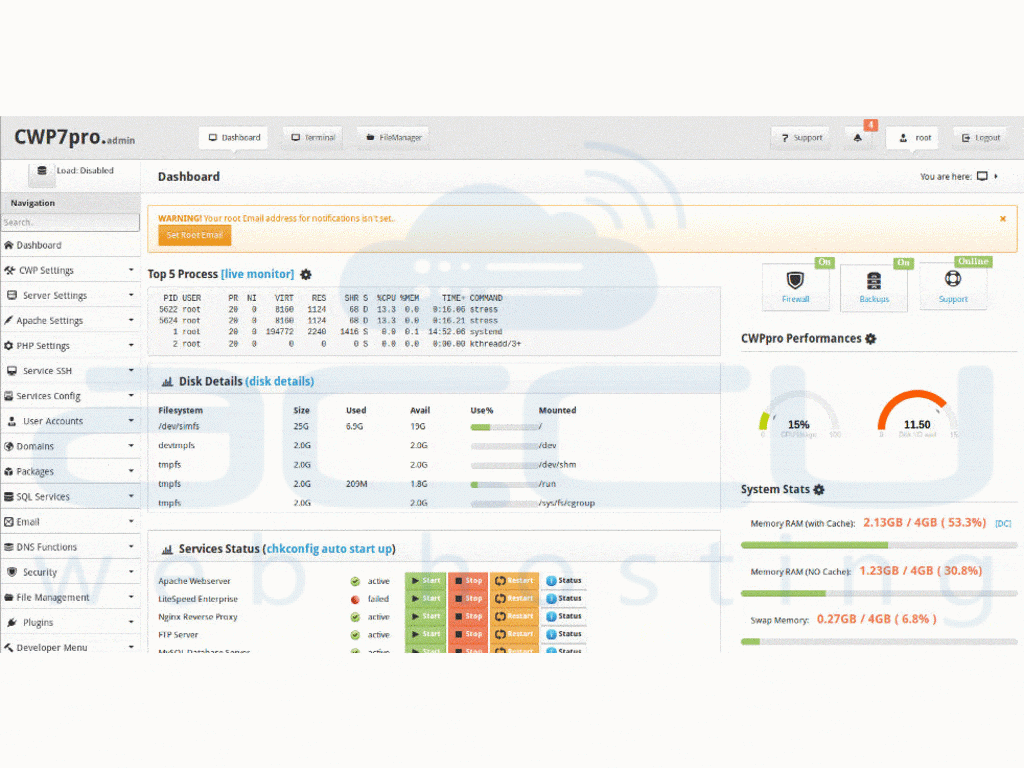This screenshot has height=768, width=1024.
Task: Click the CPU usage 15% gauge
Action: click(799, 415)
